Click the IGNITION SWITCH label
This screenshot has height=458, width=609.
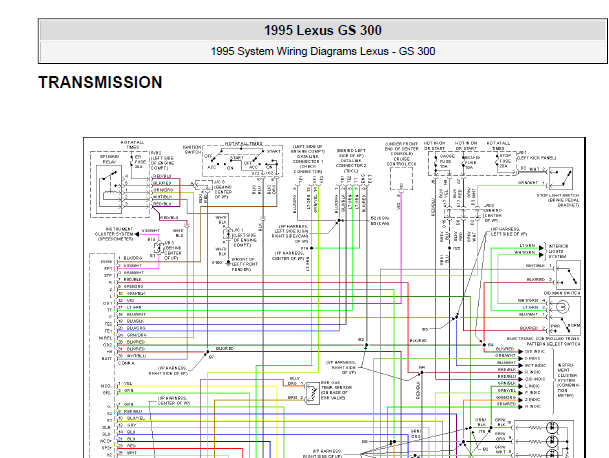point(192,150)
